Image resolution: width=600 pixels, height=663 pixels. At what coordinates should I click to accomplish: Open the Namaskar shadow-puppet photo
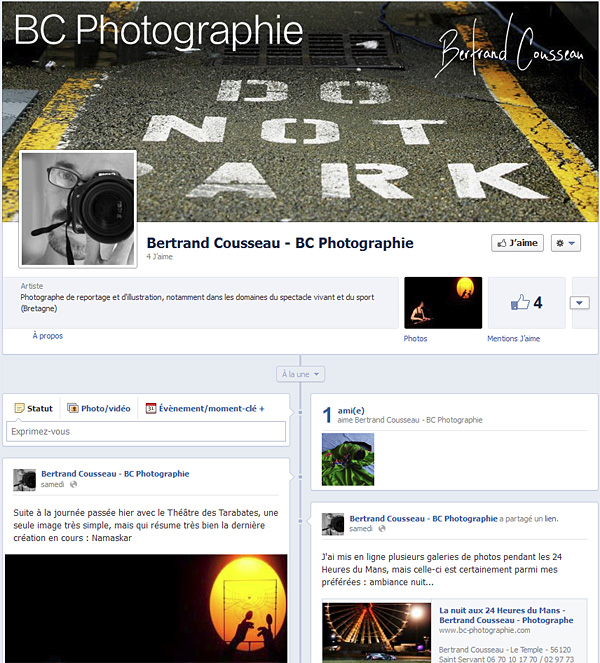pyautogui.click(x=146, y=608)
